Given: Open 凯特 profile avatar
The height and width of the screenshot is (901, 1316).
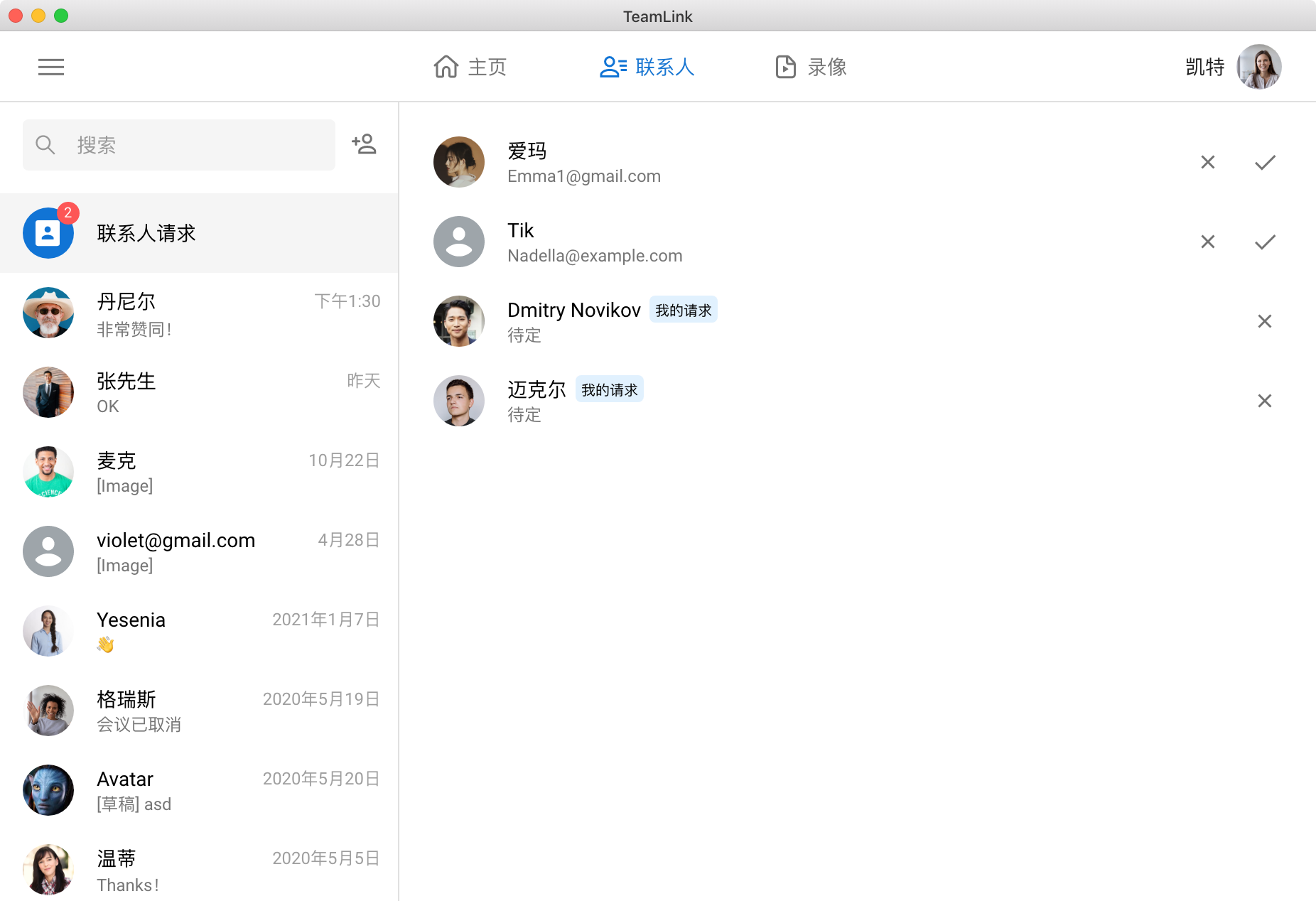Looking at the screenshot, I should click(1258, 68).
